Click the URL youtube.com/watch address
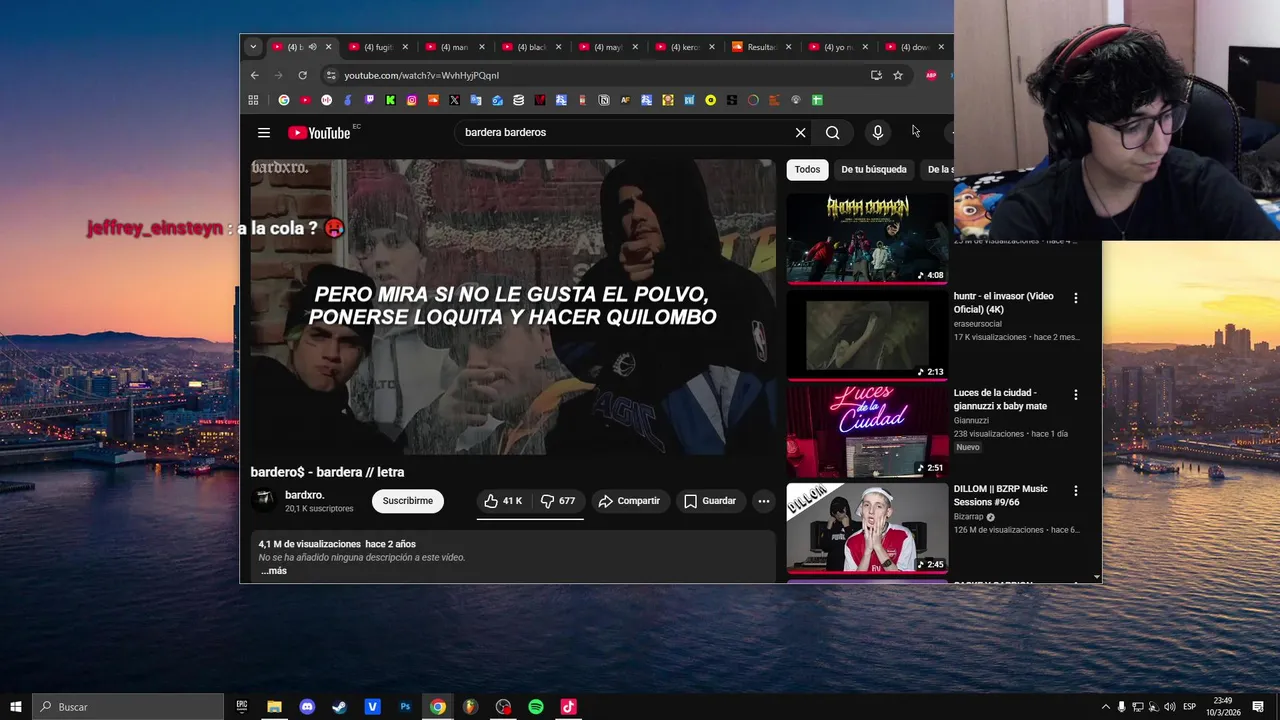Screen dimensions: 1280x720 tap(422, 75)
